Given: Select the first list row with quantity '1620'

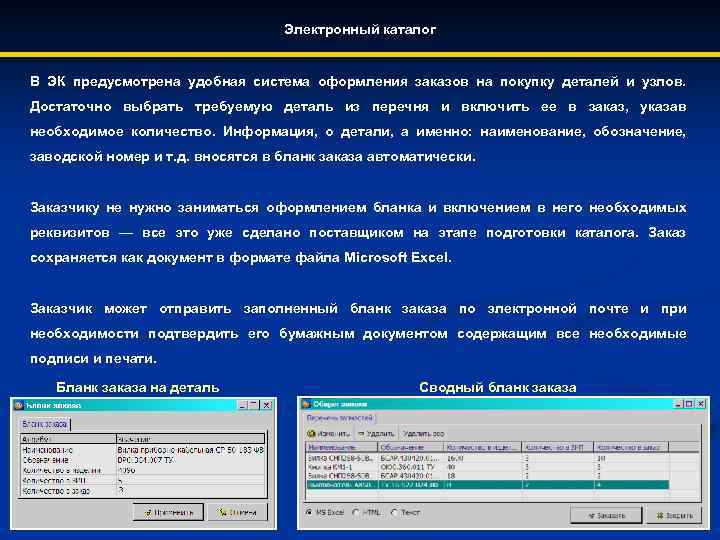Looking at the screenshot, I should [x=487, y=458].
